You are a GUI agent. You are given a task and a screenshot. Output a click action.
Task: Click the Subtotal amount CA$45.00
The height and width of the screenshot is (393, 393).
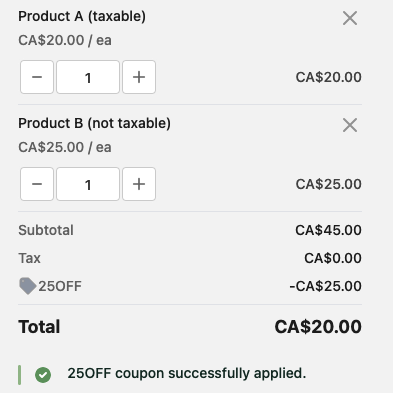[328, 230]
